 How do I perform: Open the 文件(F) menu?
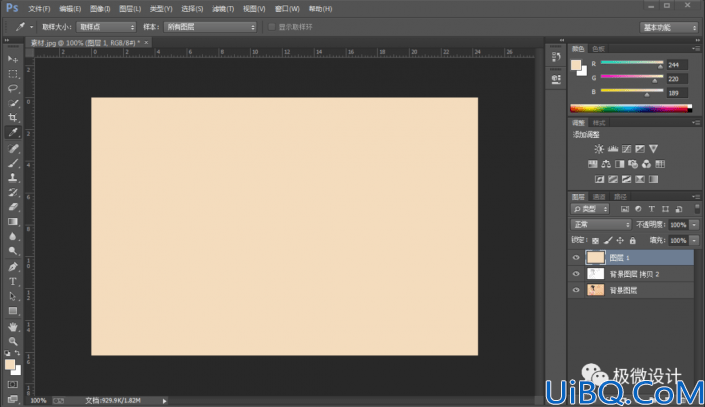[39, 9]
